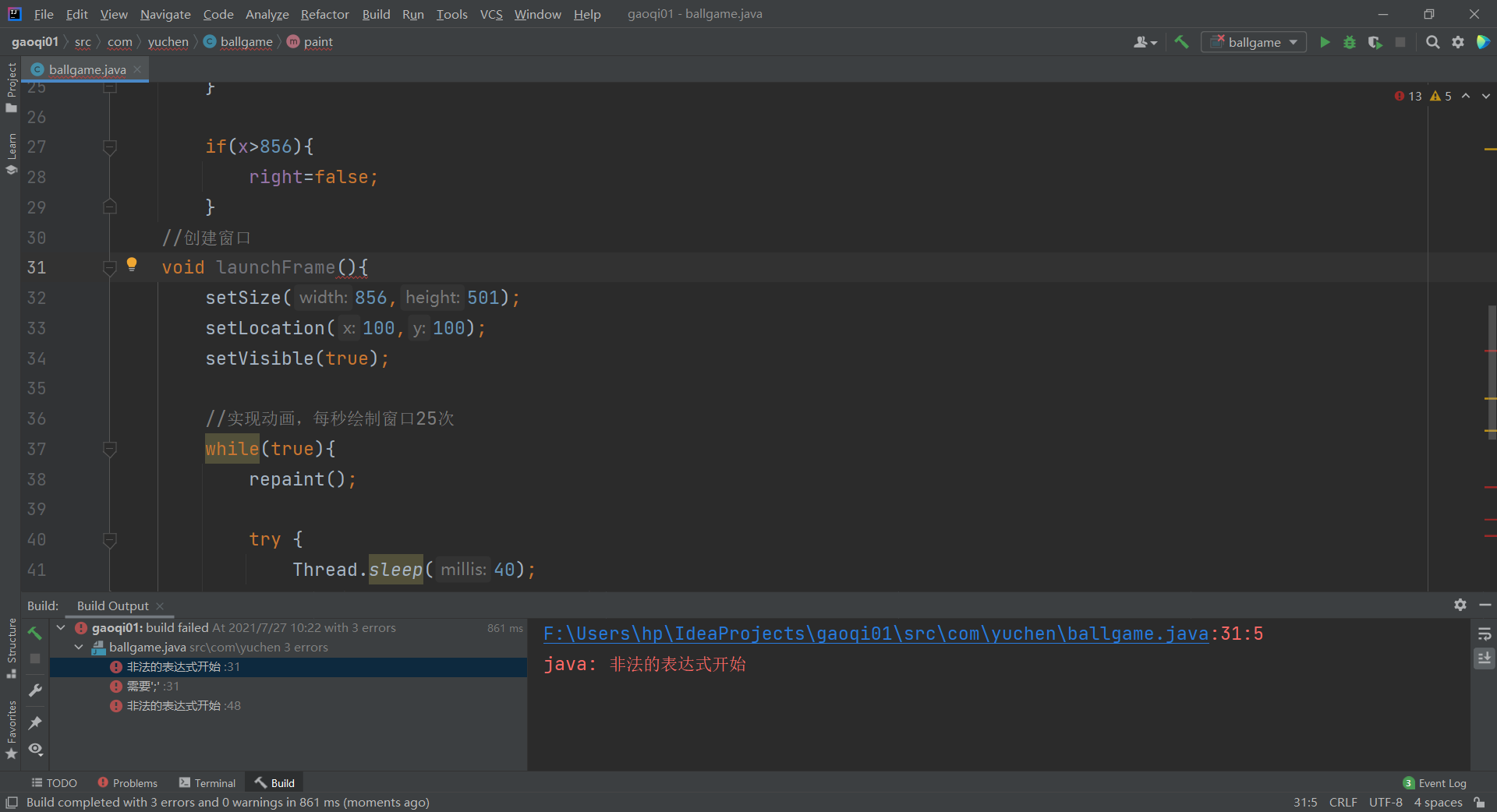Screen dimensions: 1497x812
Task: Fold the try block on line 40
Action: (110, 539)
